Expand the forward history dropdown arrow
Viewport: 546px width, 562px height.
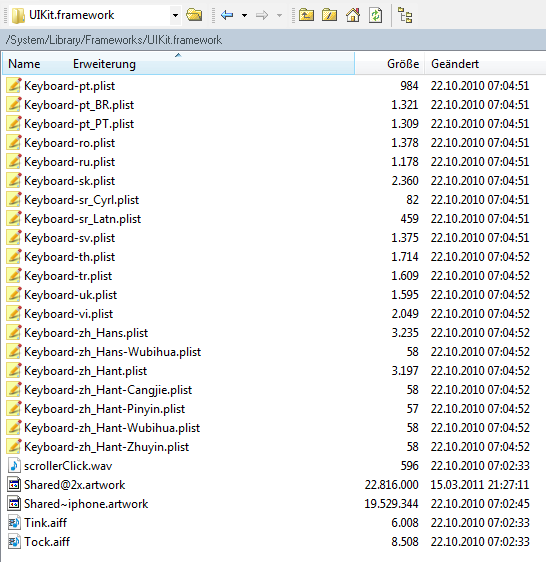pos(279,15)
